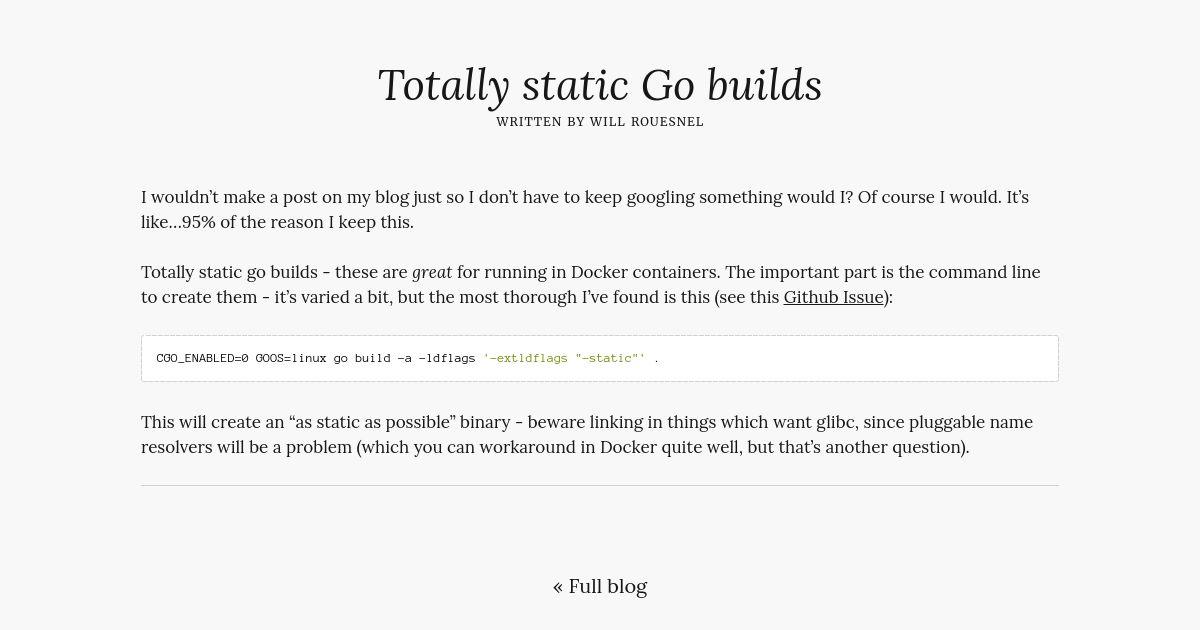Click the "95%" text in intro

click(199, 222)
